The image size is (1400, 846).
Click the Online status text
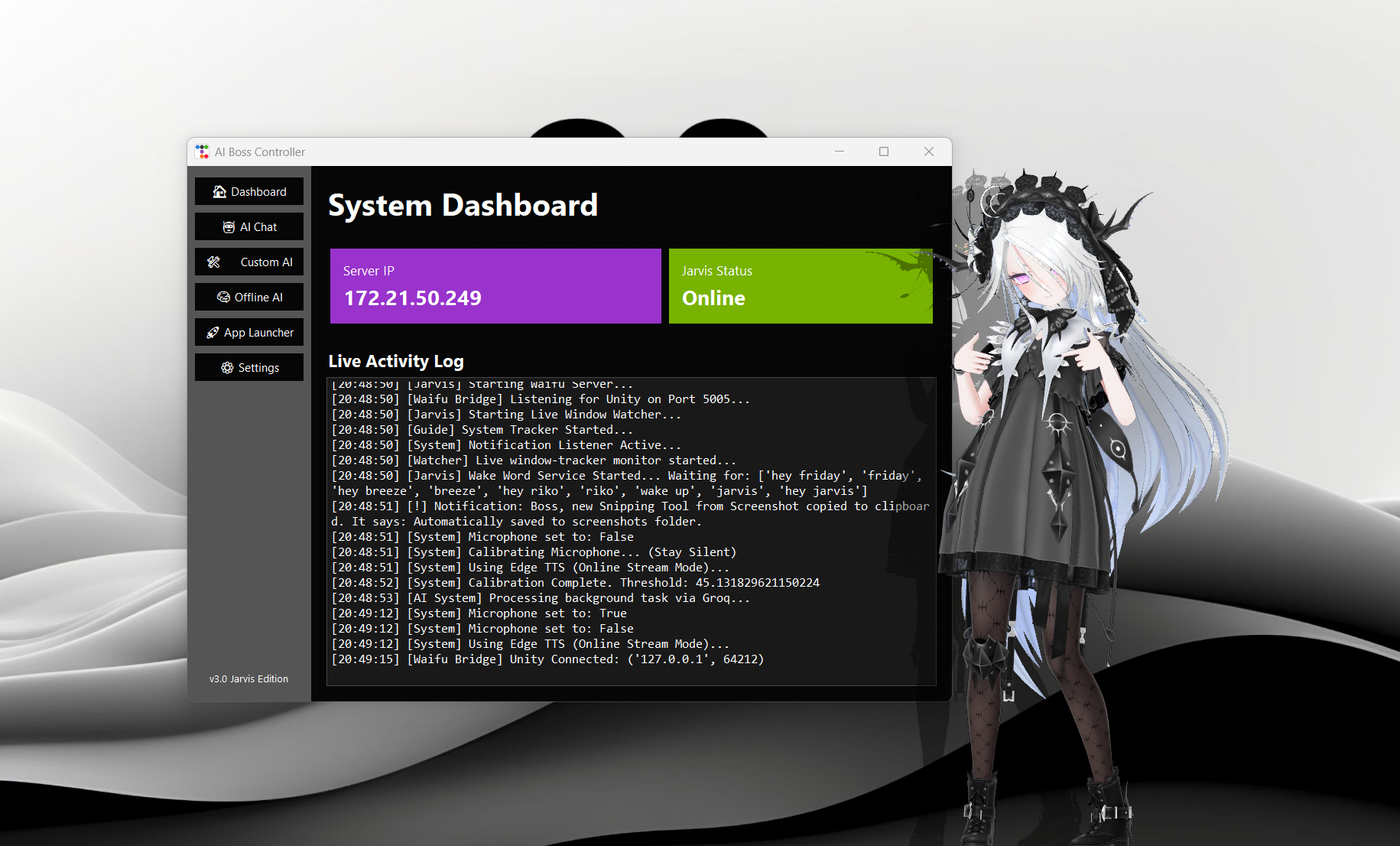click(713, 298)
